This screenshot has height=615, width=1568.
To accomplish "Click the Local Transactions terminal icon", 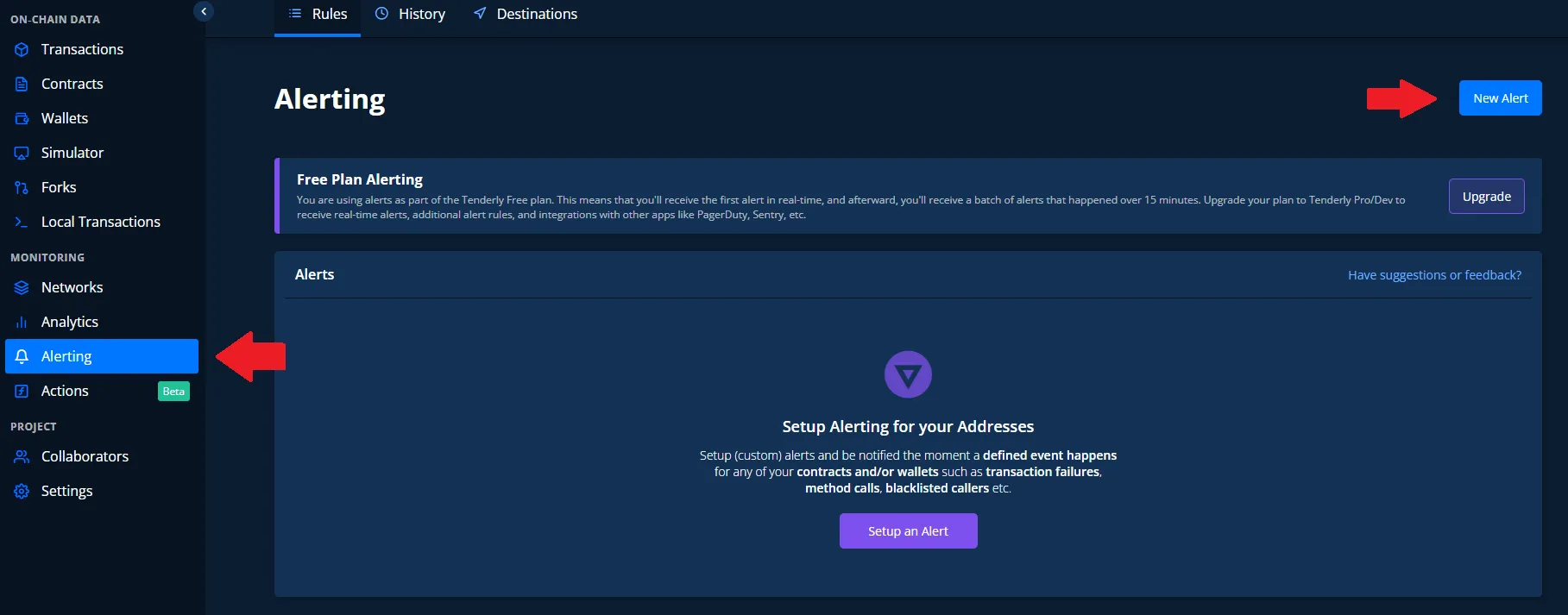I will 22,222.
